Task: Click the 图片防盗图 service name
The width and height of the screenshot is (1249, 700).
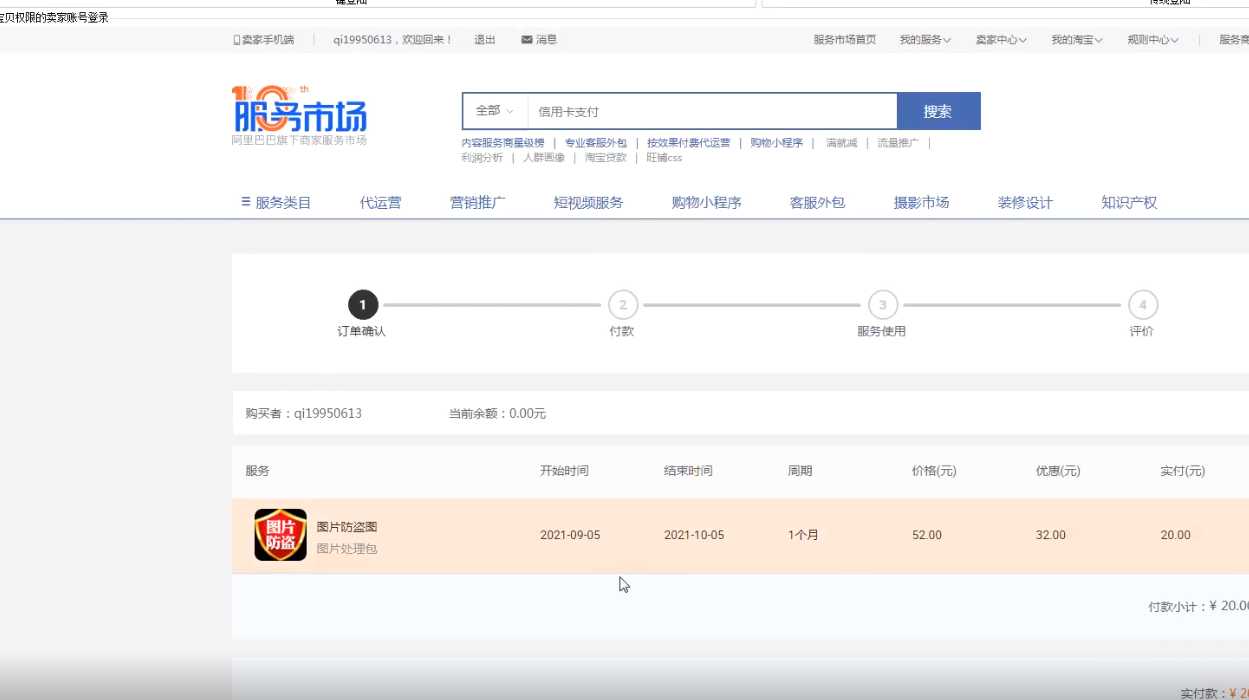Action: (x=347, y=527)
